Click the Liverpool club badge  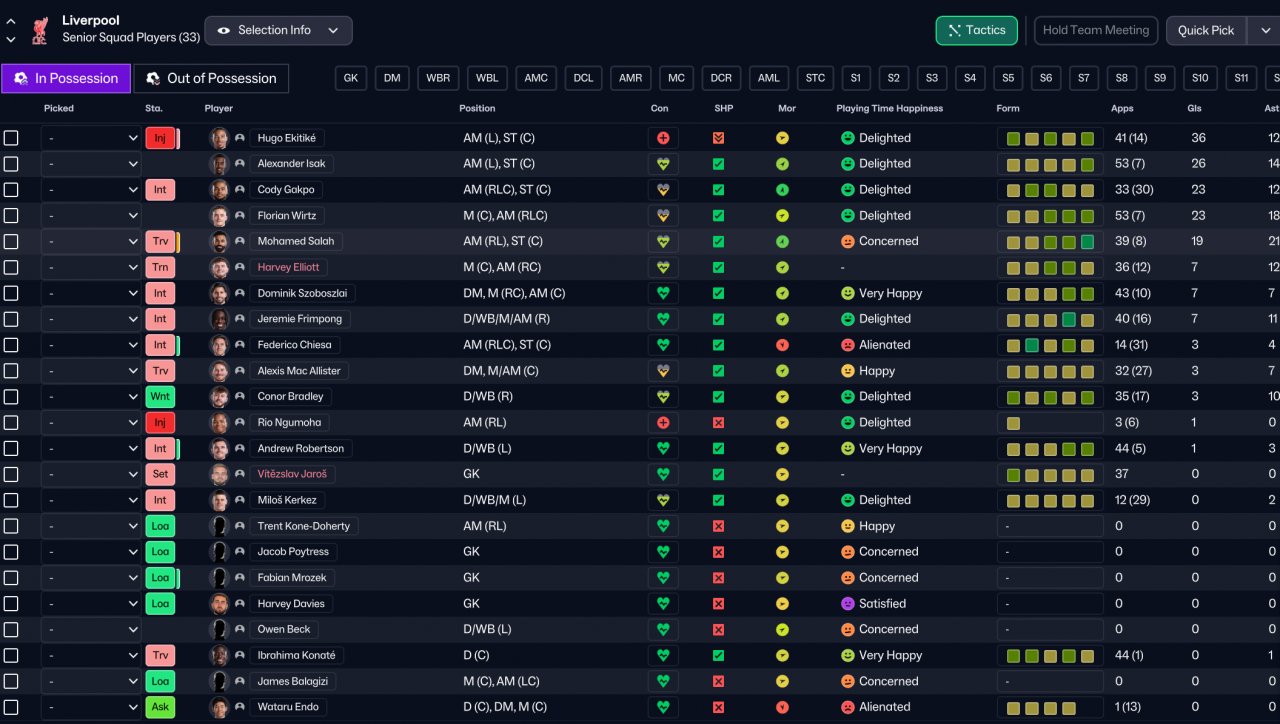(40, 30)
